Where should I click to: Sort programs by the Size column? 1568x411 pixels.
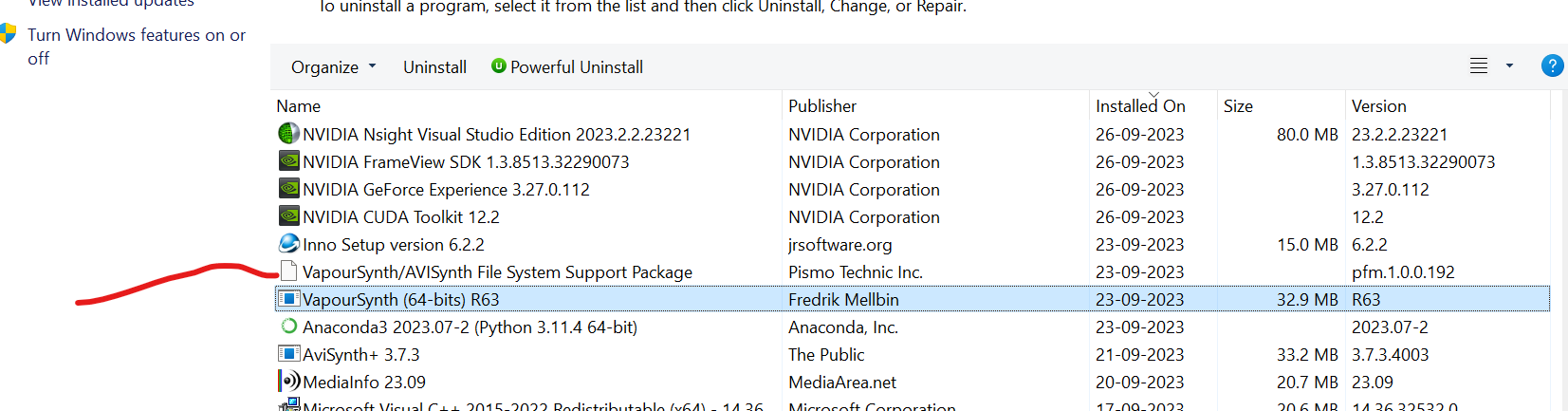pyautogui.click(x=1238, y=106)
